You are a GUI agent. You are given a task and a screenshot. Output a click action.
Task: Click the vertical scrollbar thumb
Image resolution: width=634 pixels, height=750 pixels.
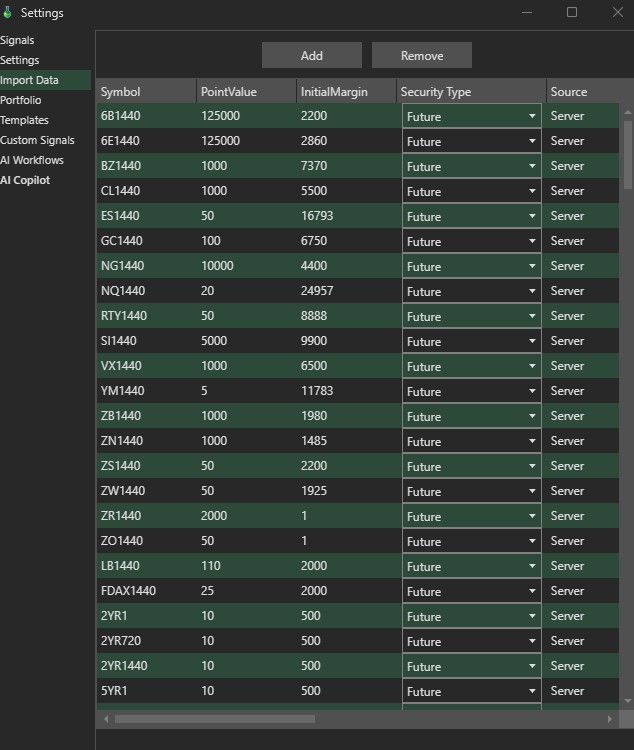click(x=628, y=154)
